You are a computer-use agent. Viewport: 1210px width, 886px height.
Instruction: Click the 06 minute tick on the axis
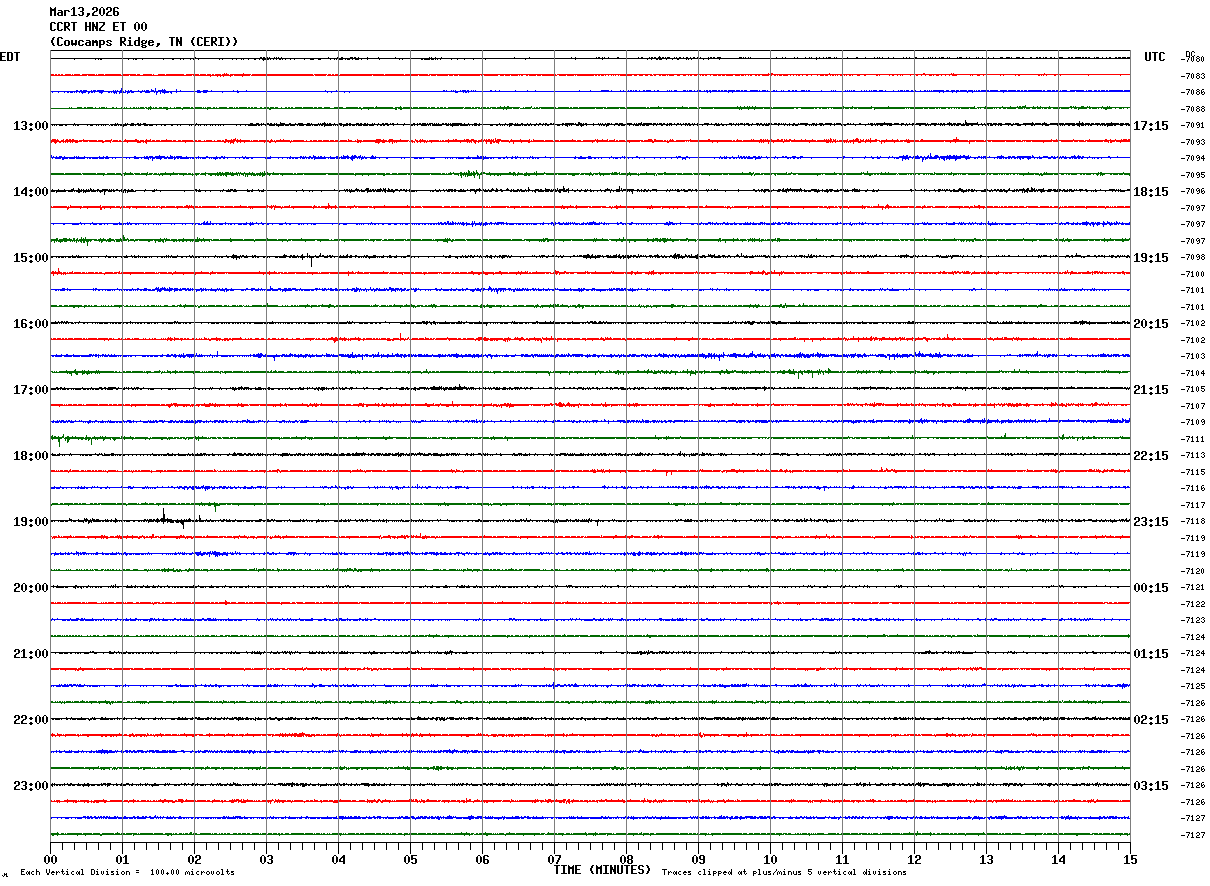point(482,859)
